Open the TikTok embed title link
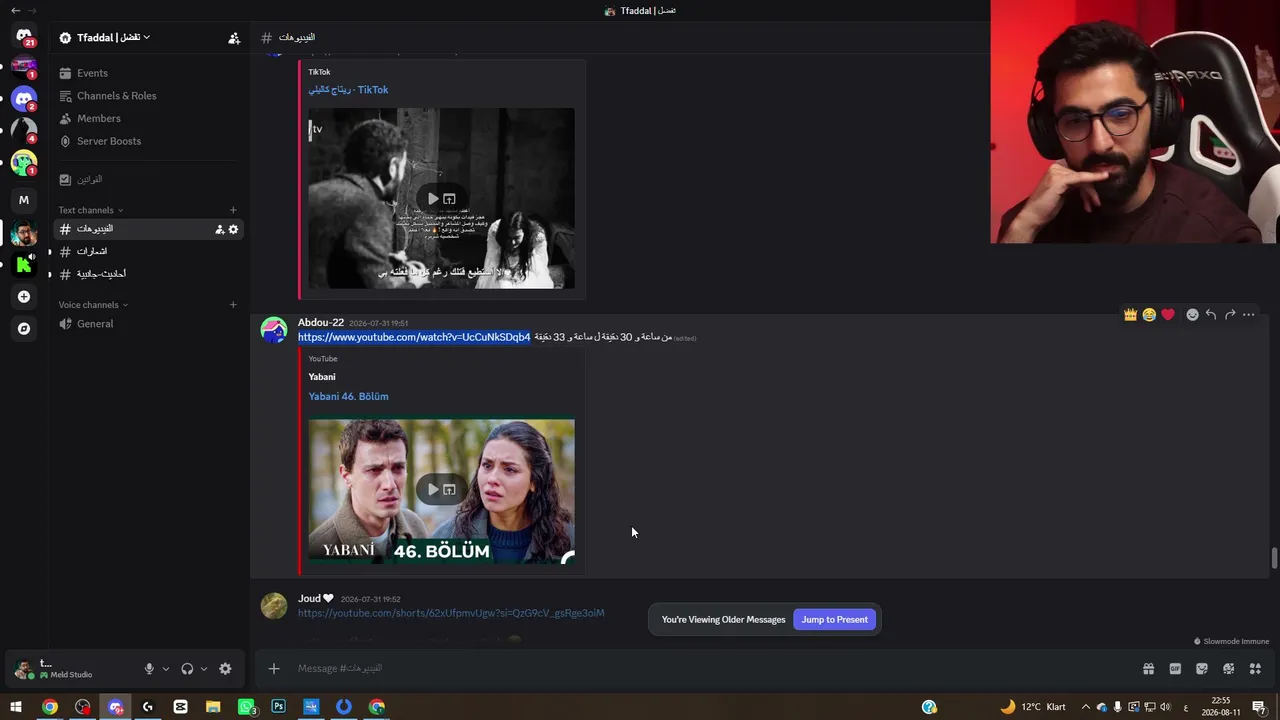Screen dimensions: 1280x720 [348, 90]
